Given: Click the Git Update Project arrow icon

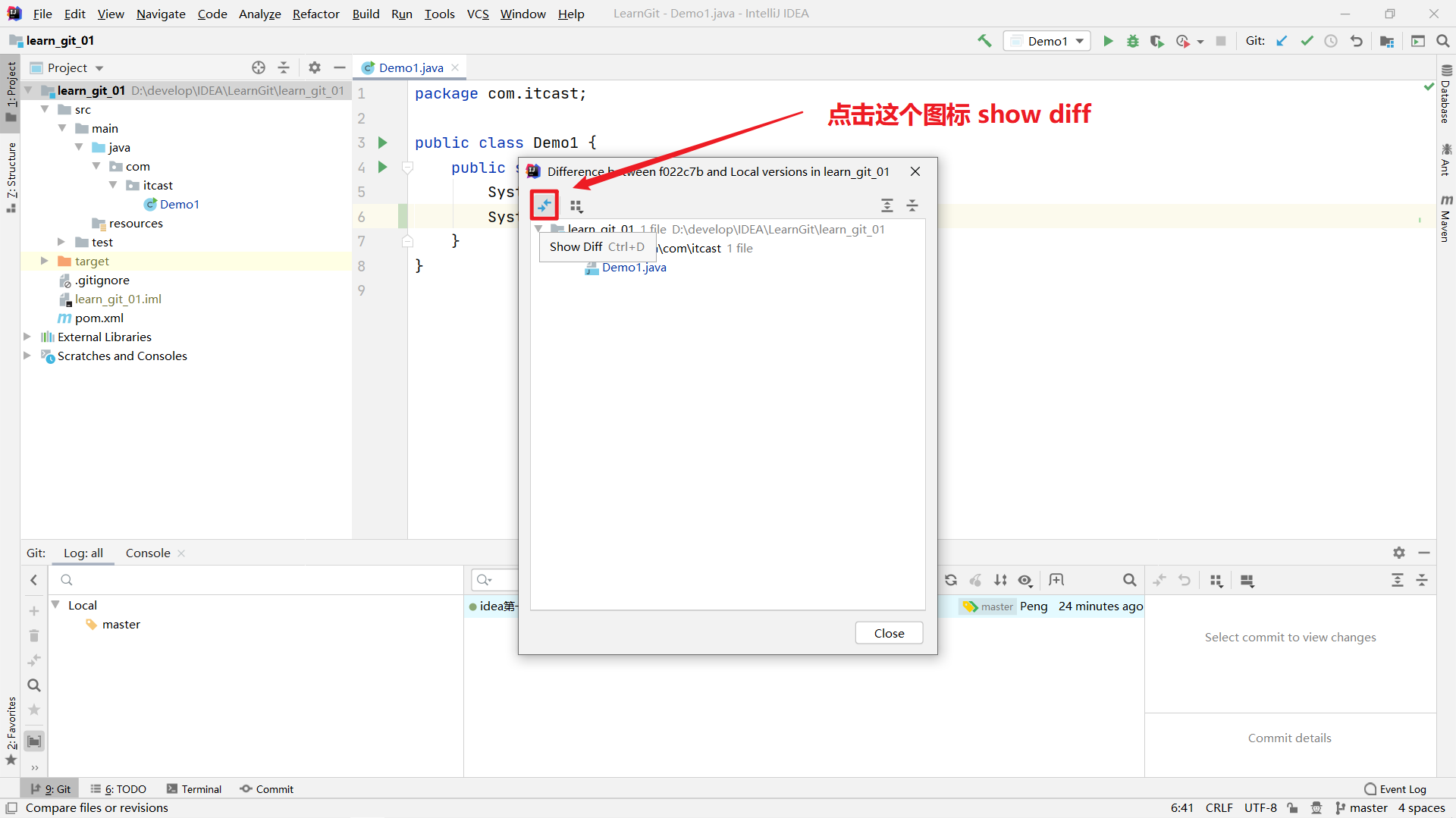Looking at the screenshot, I should pyautogui.click(x=1282, y=41).
